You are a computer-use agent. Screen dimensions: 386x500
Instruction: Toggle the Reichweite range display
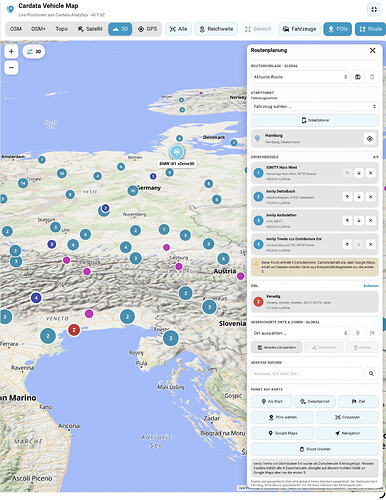[x=216, y=29]
